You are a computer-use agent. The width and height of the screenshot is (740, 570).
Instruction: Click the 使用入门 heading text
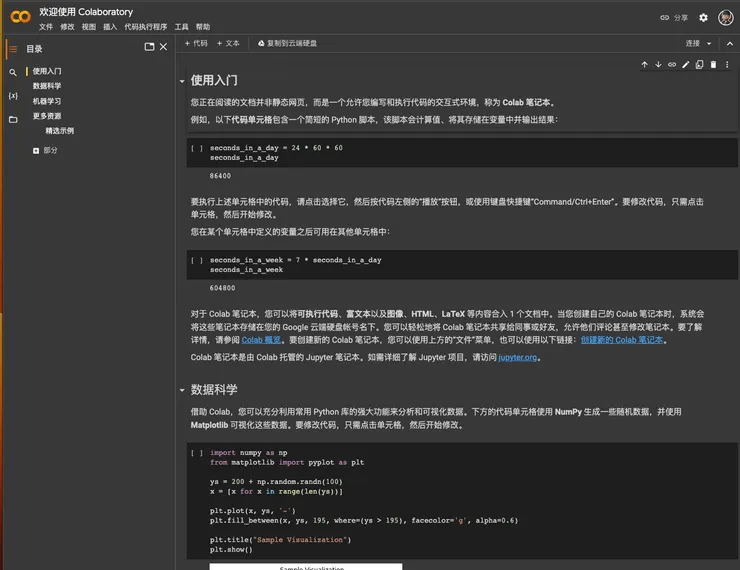214,80
